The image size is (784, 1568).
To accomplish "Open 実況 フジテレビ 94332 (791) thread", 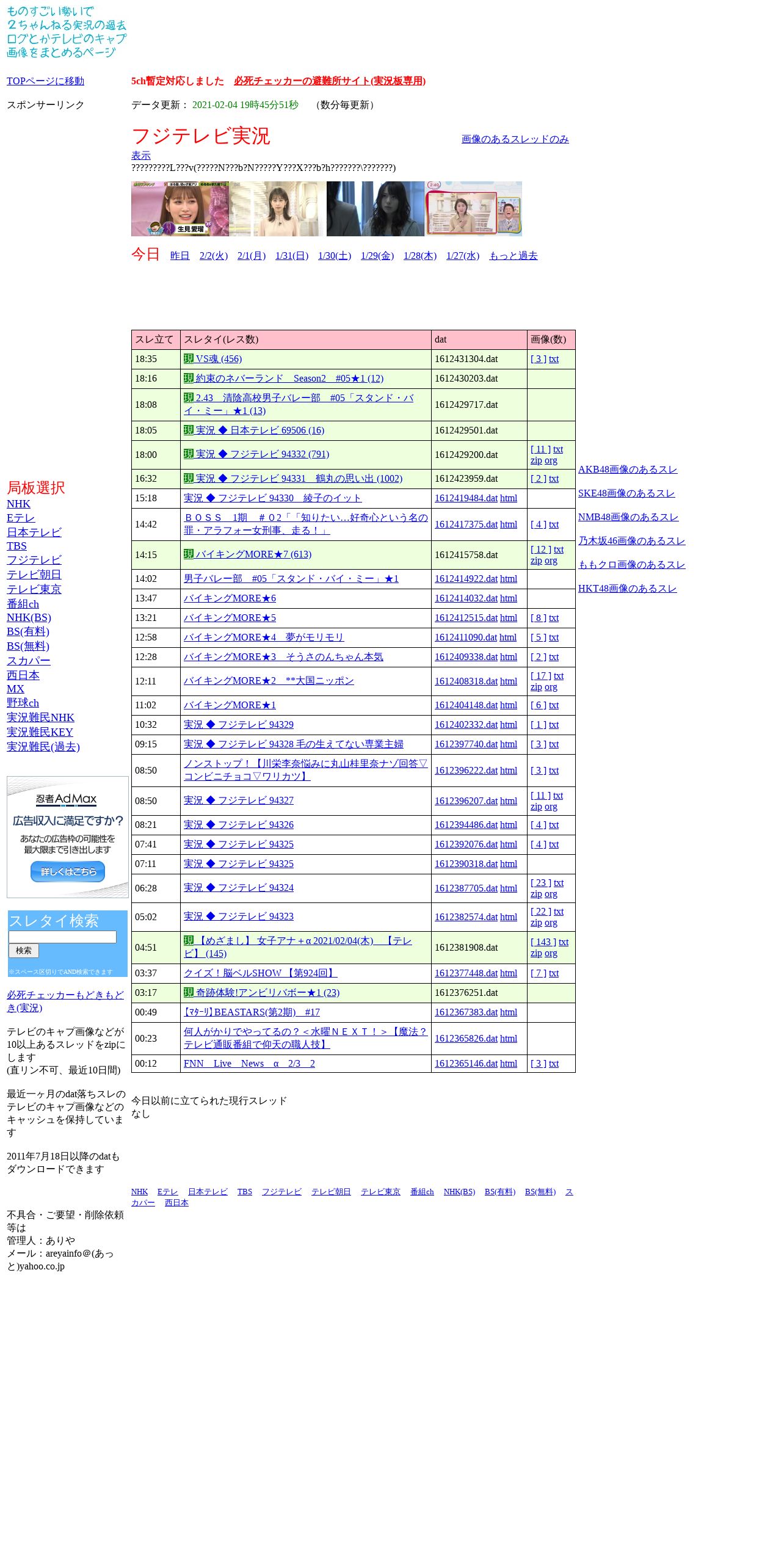I will pos(256,454).
